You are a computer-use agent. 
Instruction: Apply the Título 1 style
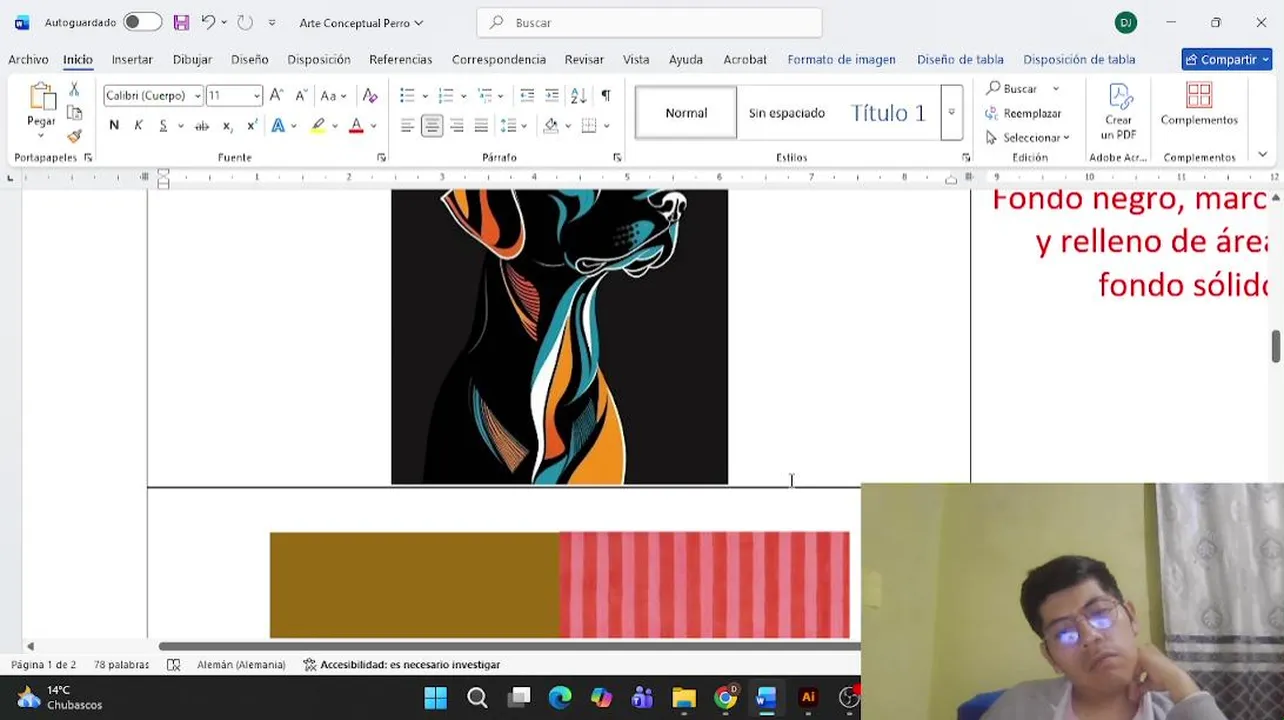pos(888,113)
